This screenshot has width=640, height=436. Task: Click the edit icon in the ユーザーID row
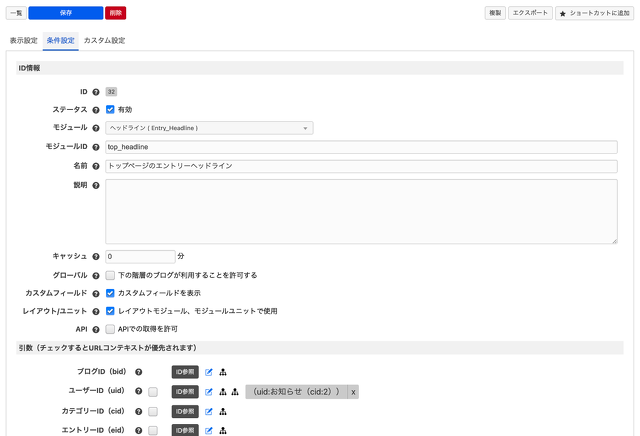209,392
